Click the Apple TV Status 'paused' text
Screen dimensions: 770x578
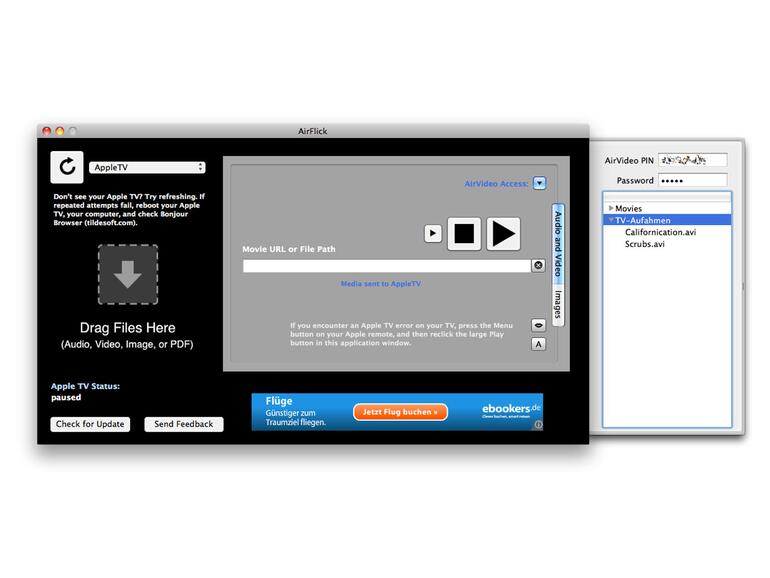coord(66,397)
